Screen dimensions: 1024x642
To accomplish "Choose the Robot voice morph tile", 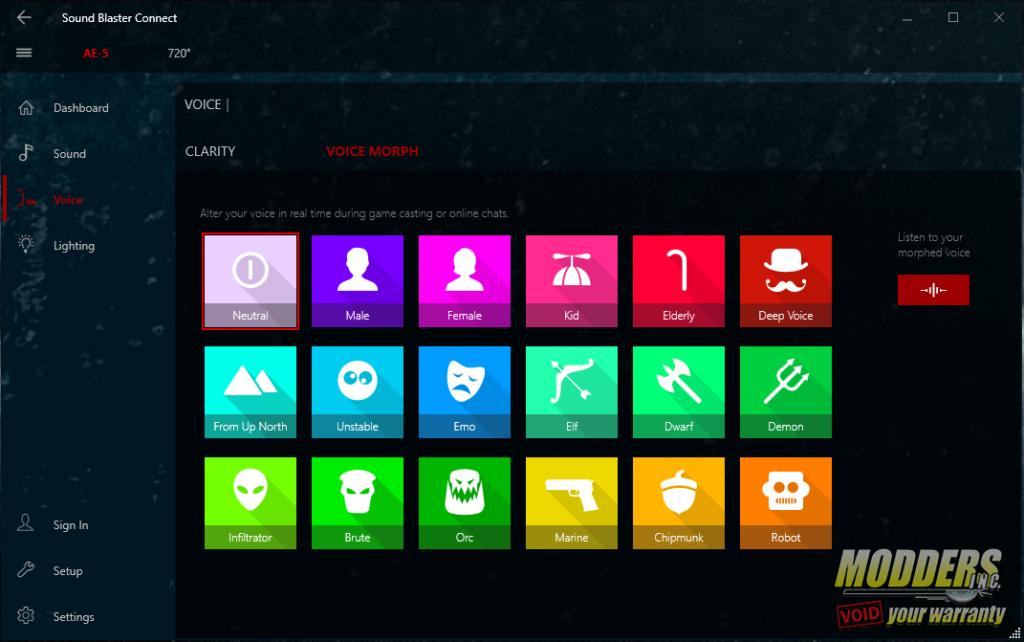I will click(x=786, y=503).
